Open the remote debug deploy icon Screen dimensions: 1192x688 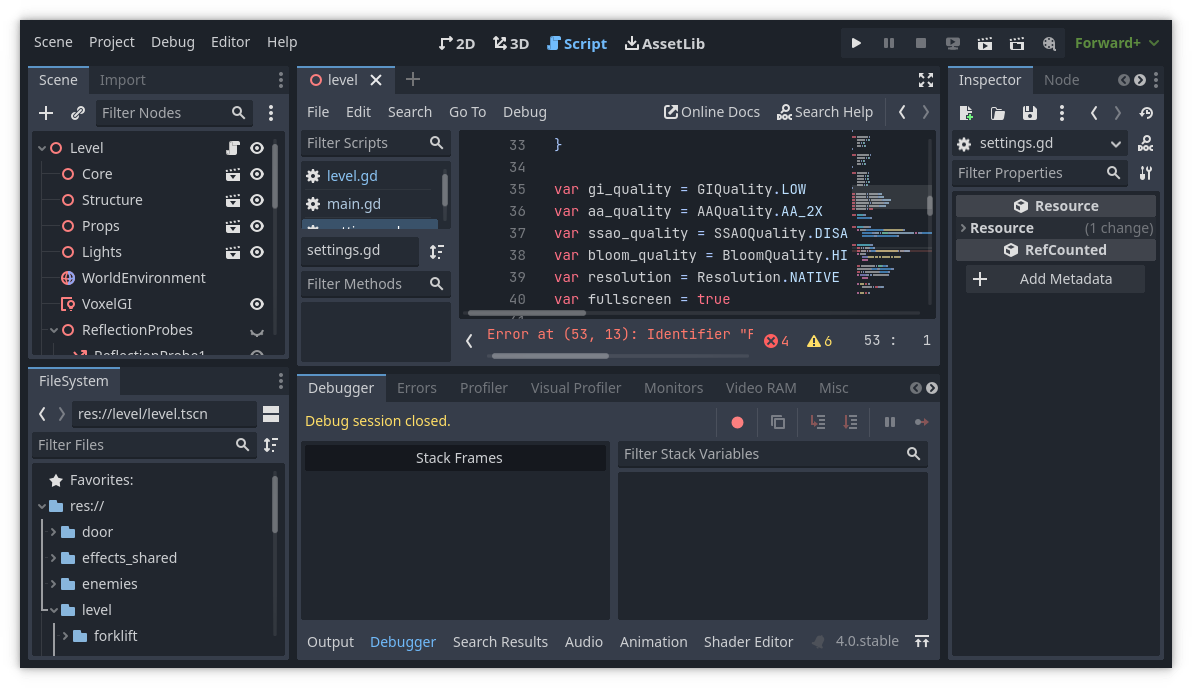pyautogui.click(x=953, y=43)
